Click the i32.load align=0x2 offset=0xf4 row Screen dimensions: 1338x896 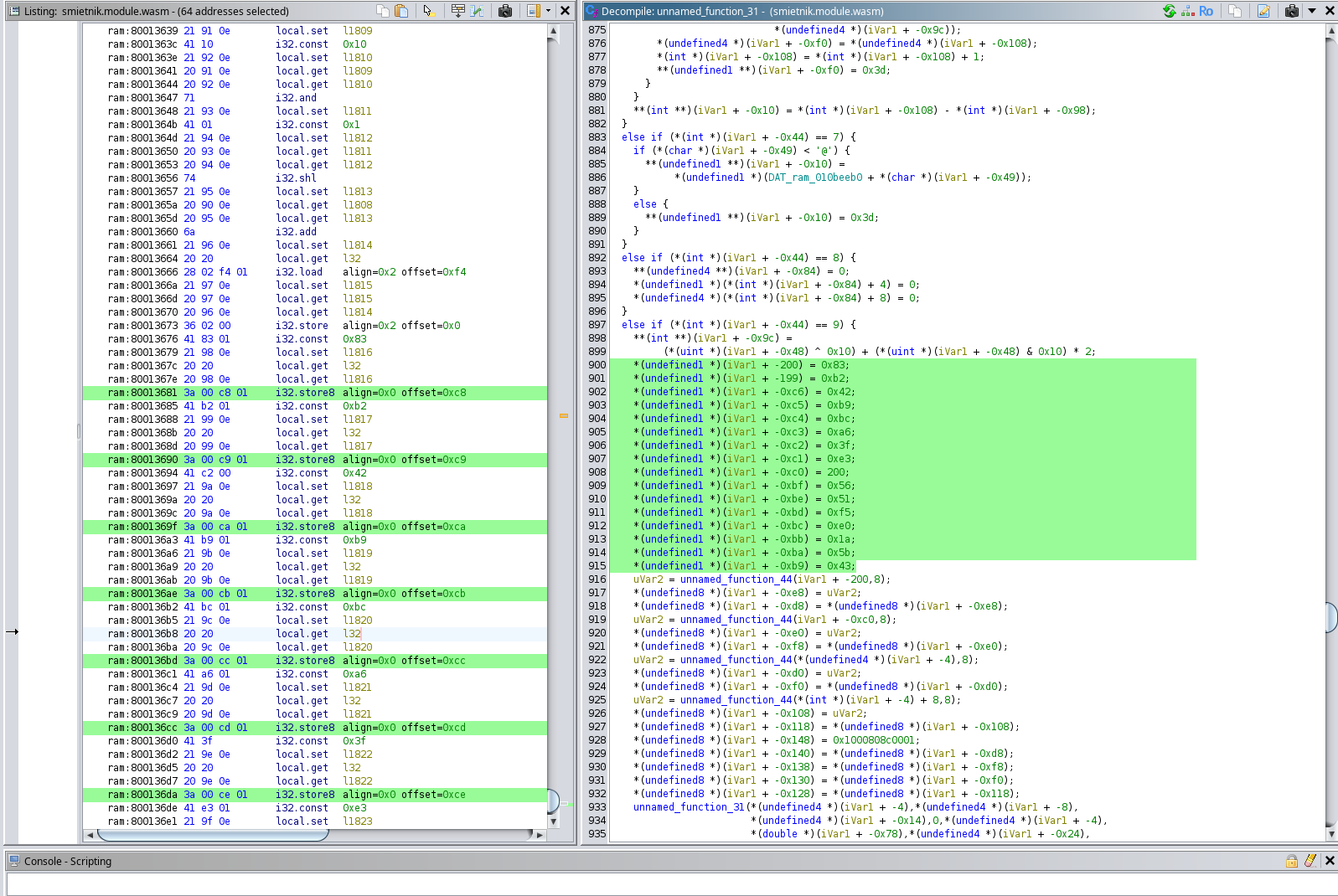(315, 272)
